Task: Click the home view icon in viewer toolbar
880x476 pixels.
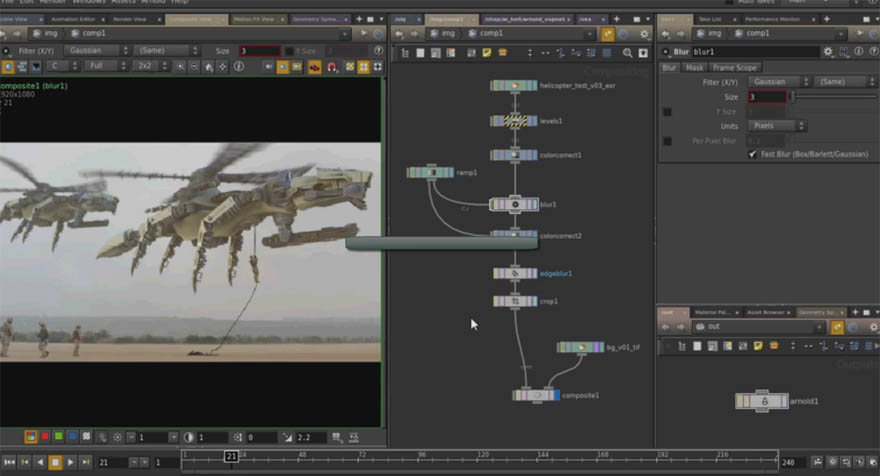Action: click(x=208, y=67)
